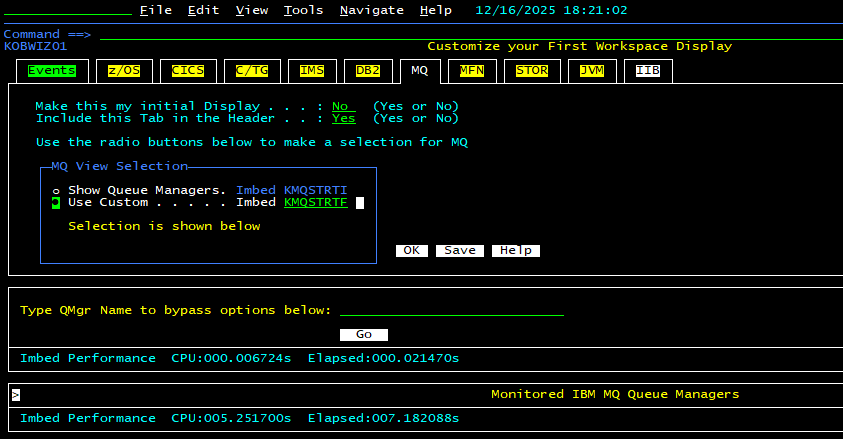The width and height of the screenshot is (843, 439).
Task: Click the OK button
Action: click(411, 251)
